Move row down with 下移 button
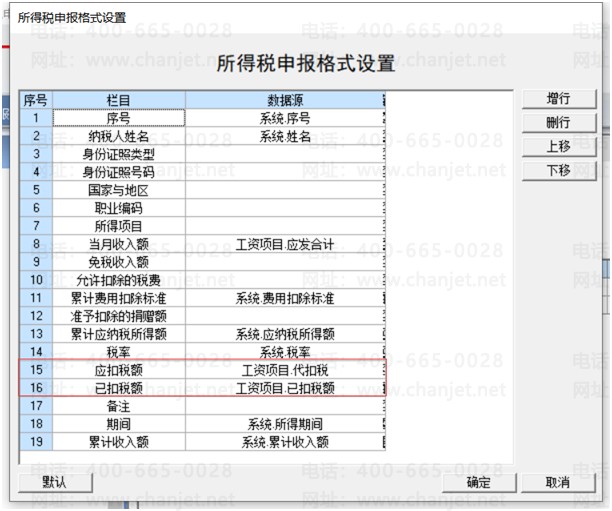This screenshot has width=612, height=511. [559, 171]
